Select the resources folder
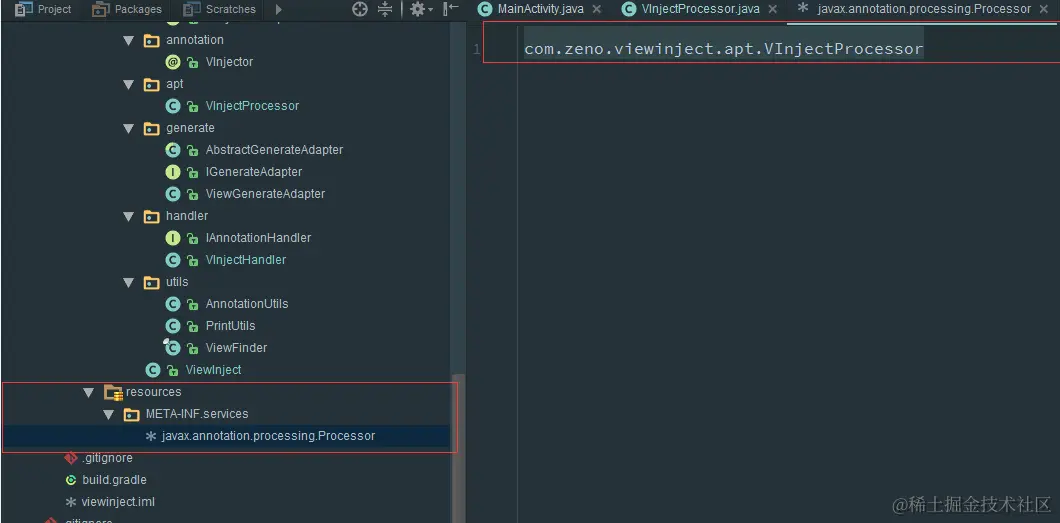This screenshot has height=523, width=1060. point(153,392)
